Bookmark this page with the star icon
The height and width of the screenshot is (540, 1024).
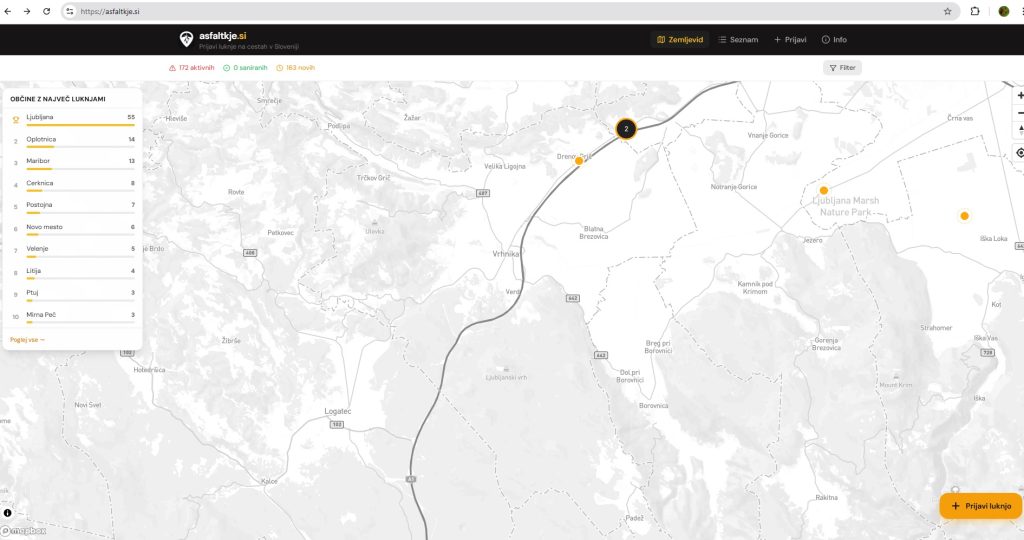(x=947, y=11)
